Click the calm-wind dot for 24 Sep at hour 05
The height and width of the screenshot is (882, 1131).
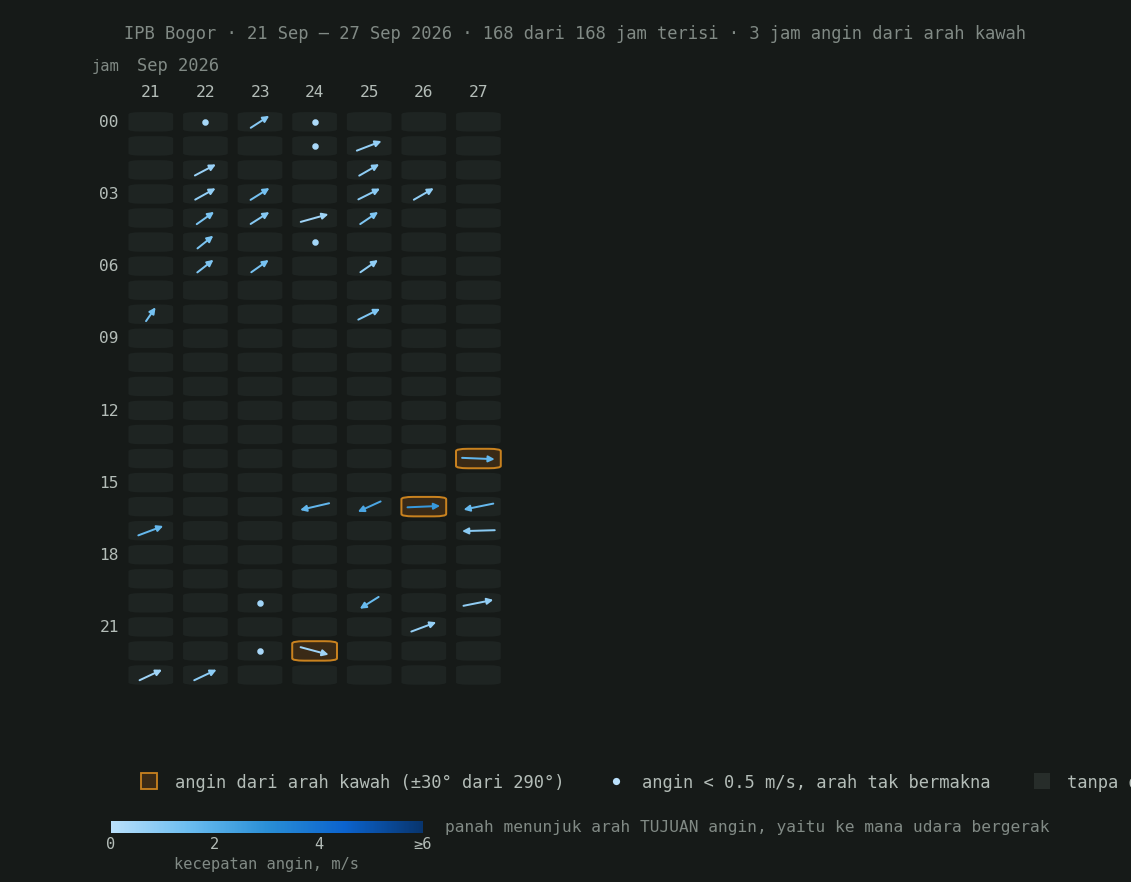pyautogui.click(x=315, y=242)
